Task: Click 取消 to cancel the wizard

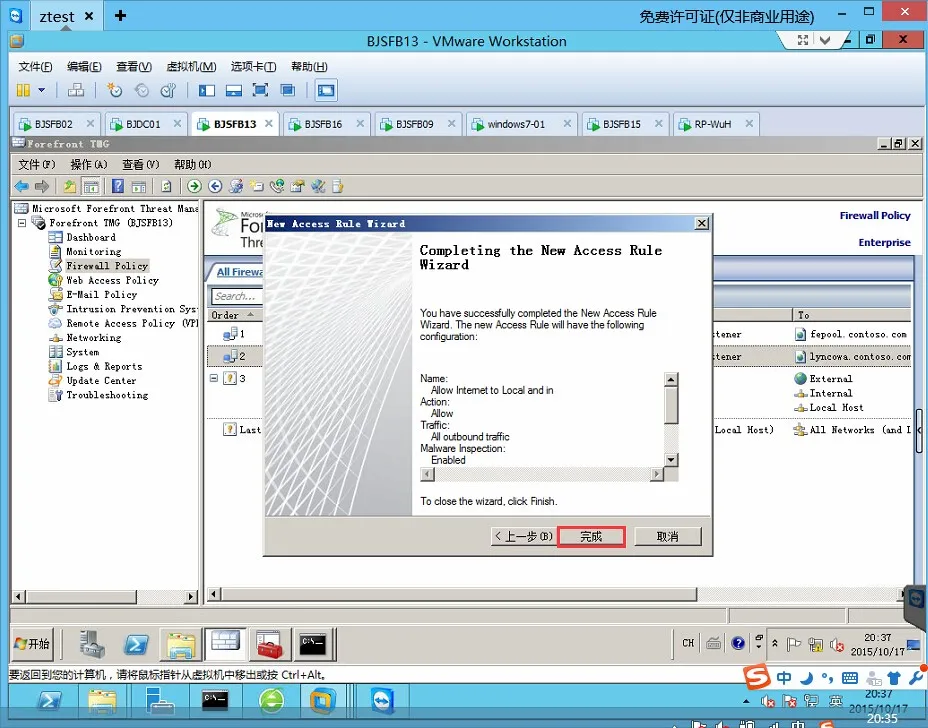Action: [668, 537]
